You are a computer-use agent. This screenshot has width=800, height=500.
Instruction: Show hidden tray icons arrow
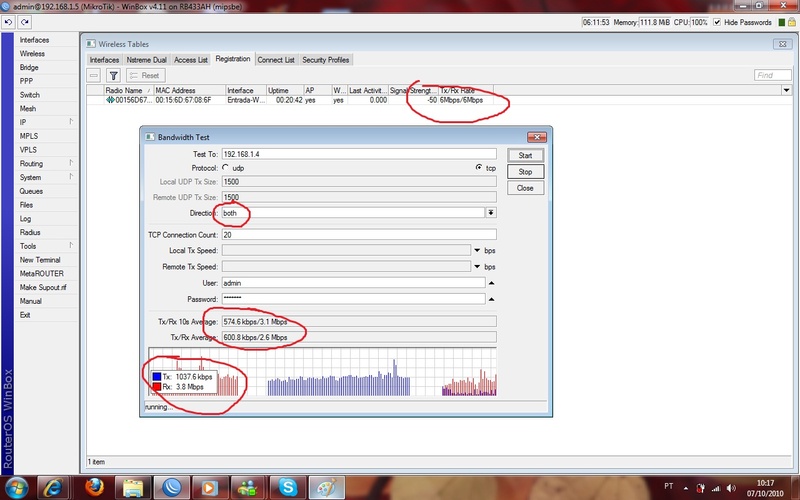[x=686, y=488]
